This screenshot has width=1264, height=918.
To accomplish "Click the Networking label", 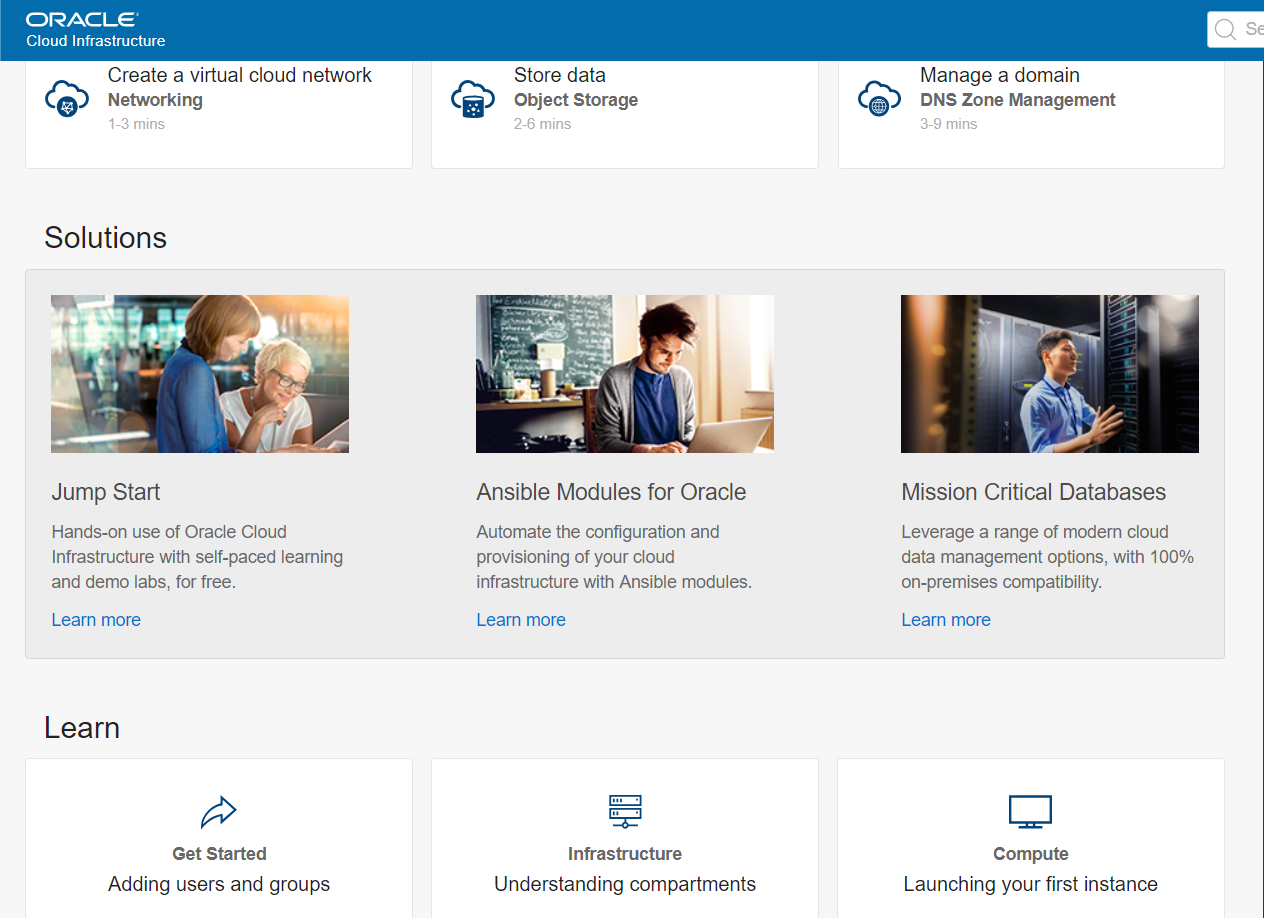I will (155, 100).
